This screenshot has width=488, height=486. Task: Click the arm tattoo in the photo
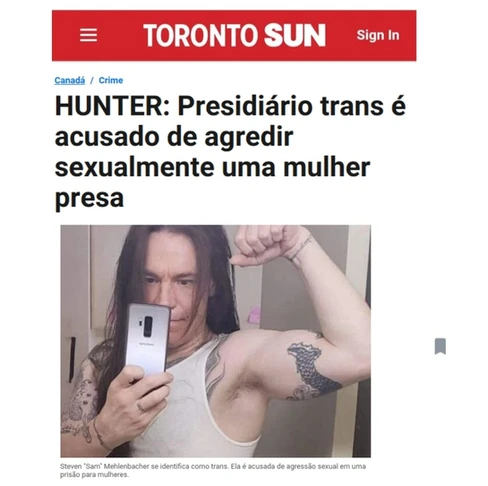point(312,371)
